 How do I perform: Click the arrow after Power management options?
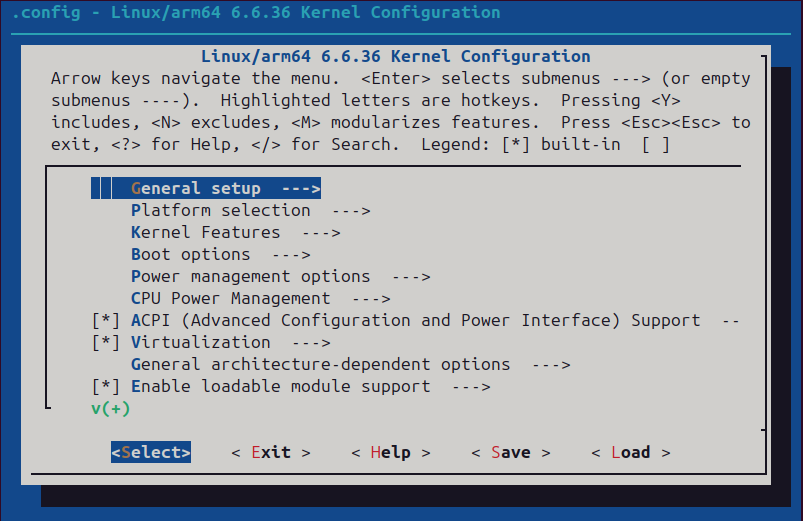click(410, 276)
